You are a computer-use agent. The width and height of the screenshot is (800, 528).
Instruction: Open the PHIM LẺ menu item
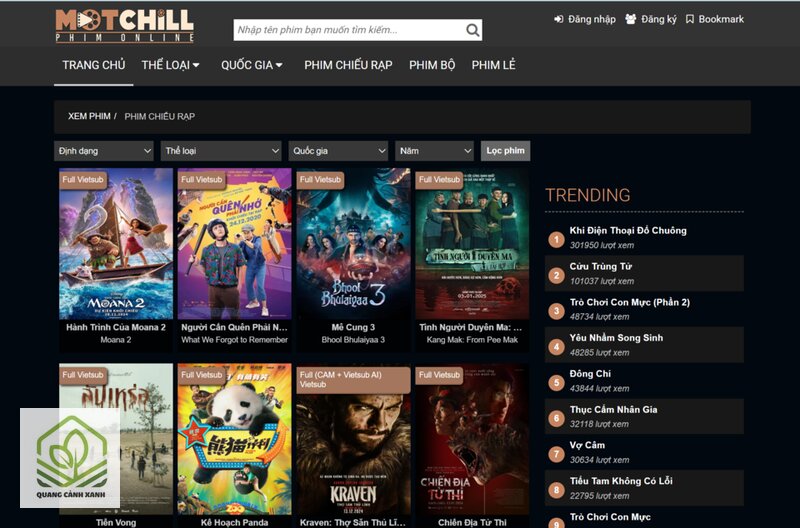pos(493,65)
